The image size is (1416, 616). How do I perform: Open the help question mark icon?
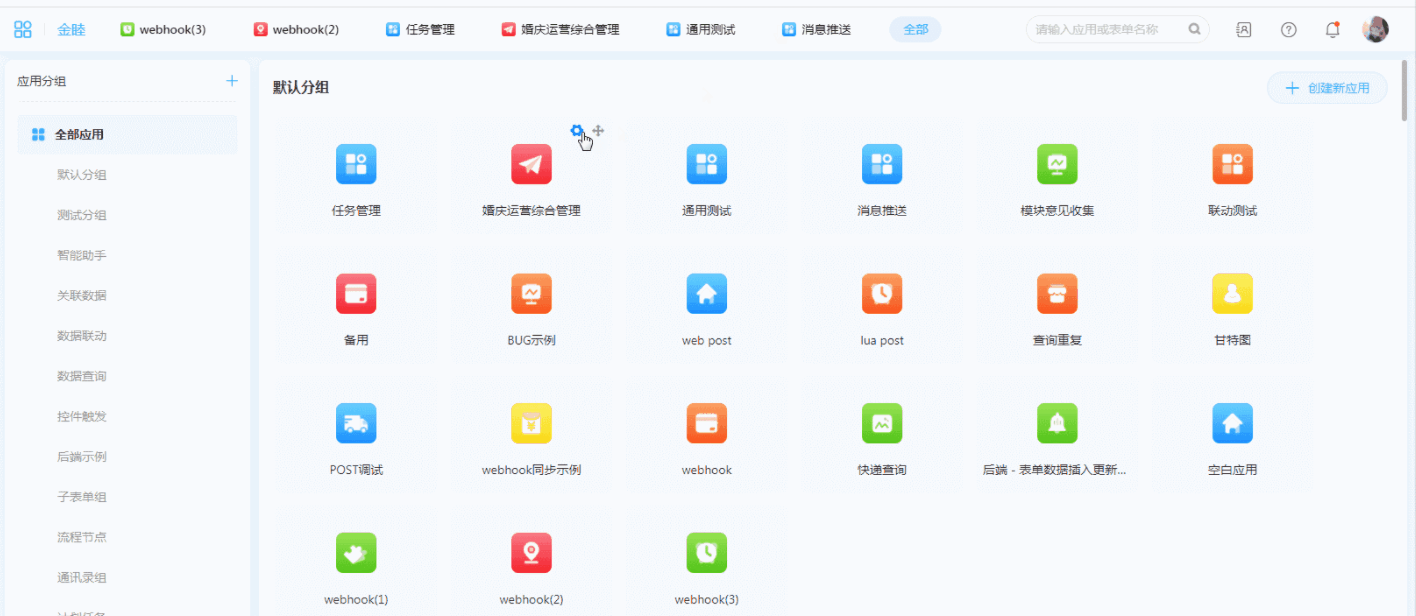tap(1289, 30)
